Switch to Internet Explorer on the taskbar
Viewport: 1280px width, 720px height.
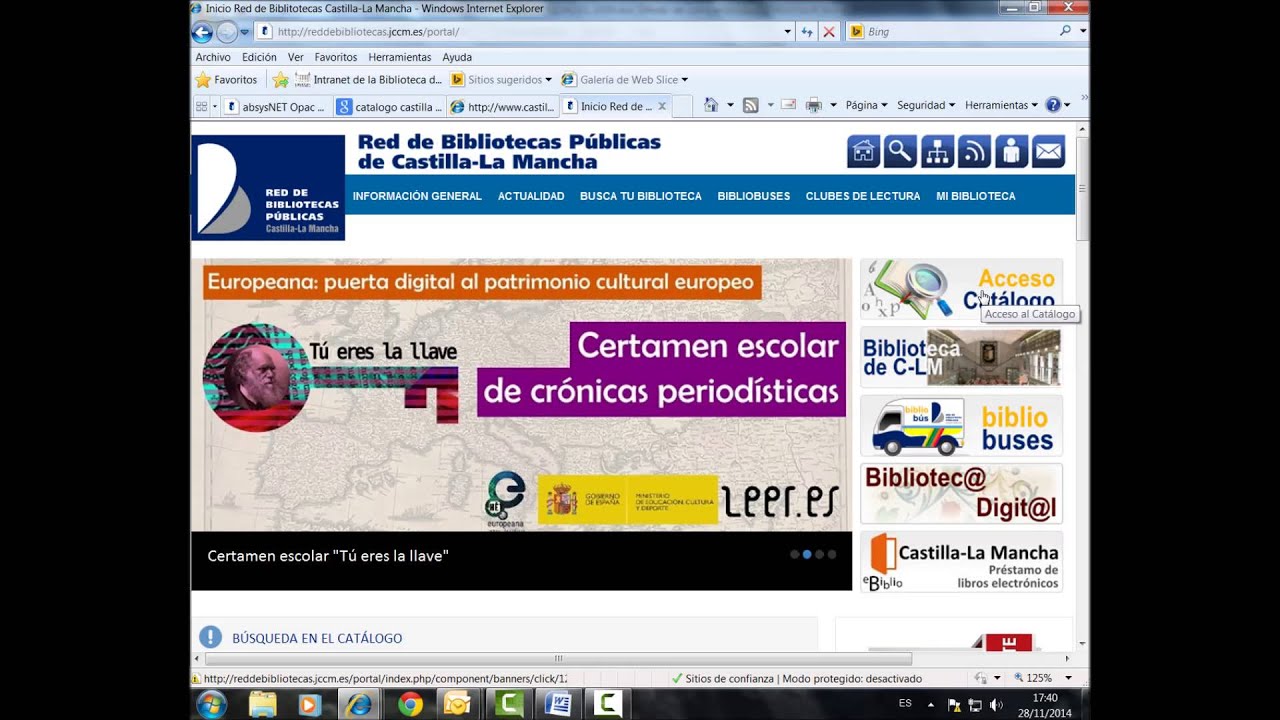pyautogui.click(x=358, y=704)
